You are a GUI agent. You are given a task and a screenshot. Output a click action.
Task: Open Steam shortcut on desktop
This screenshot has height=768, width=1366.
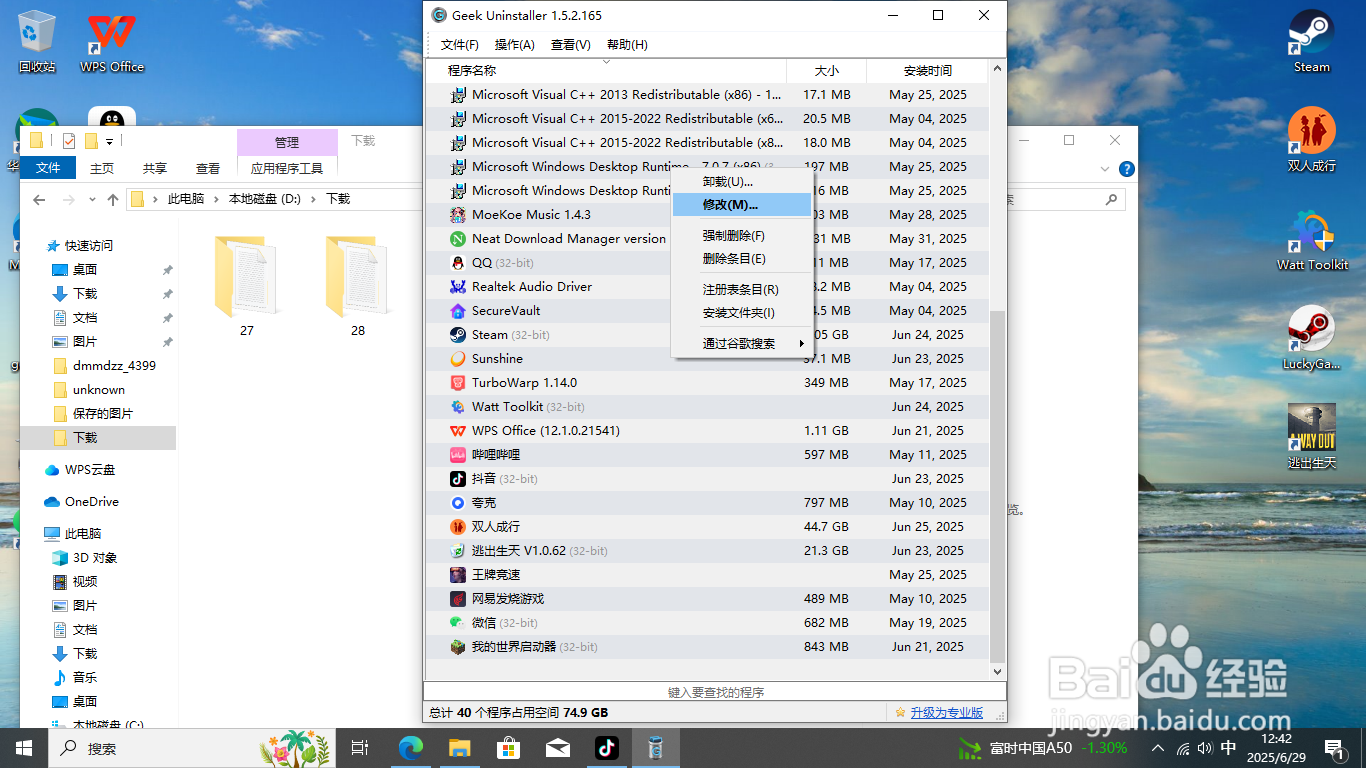pos(1311,42)
